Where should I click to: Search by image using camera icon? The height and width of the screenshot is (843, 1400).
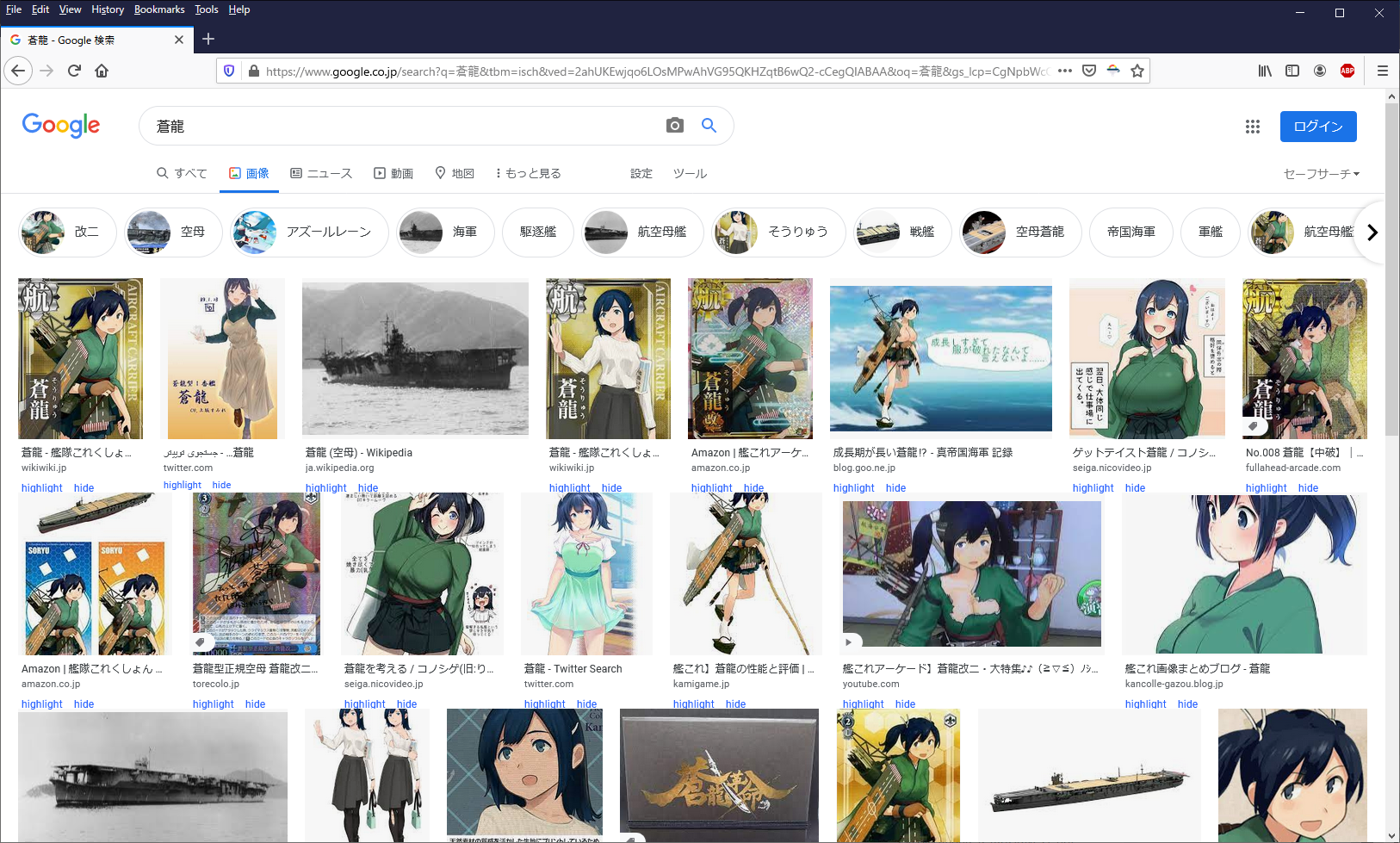pos(675,126)
